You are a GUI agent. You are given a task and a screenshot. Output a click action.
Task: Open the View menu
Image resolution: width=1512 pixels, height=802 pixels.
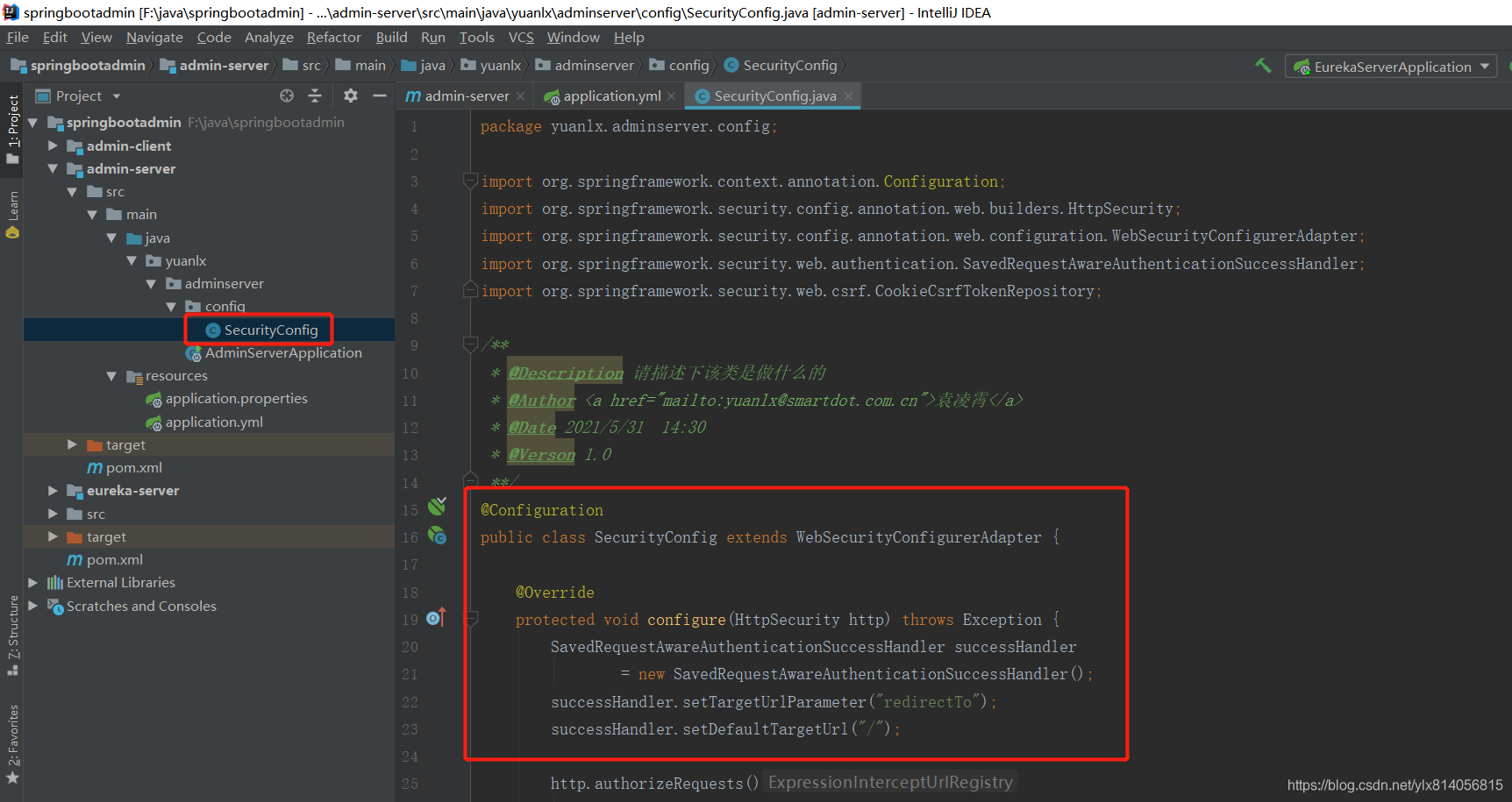coord(96,37)
